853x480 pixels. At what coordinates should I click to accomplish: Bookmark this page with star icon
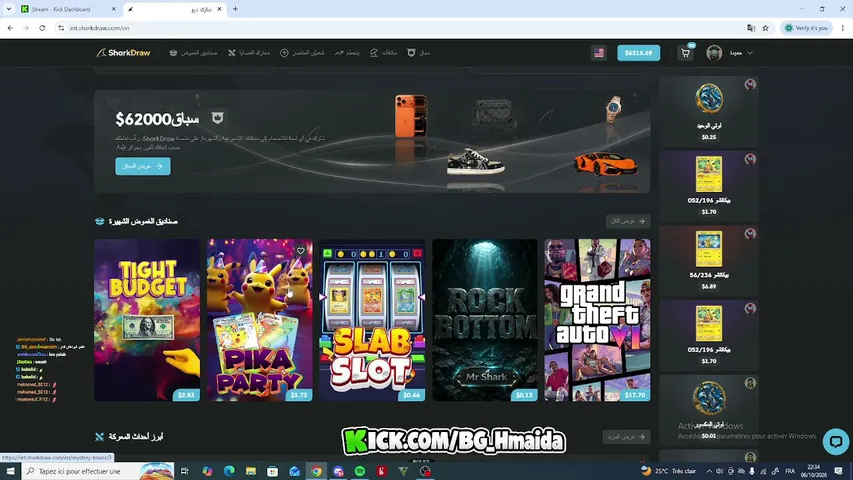pyautogui.click(x=765, y=28)
